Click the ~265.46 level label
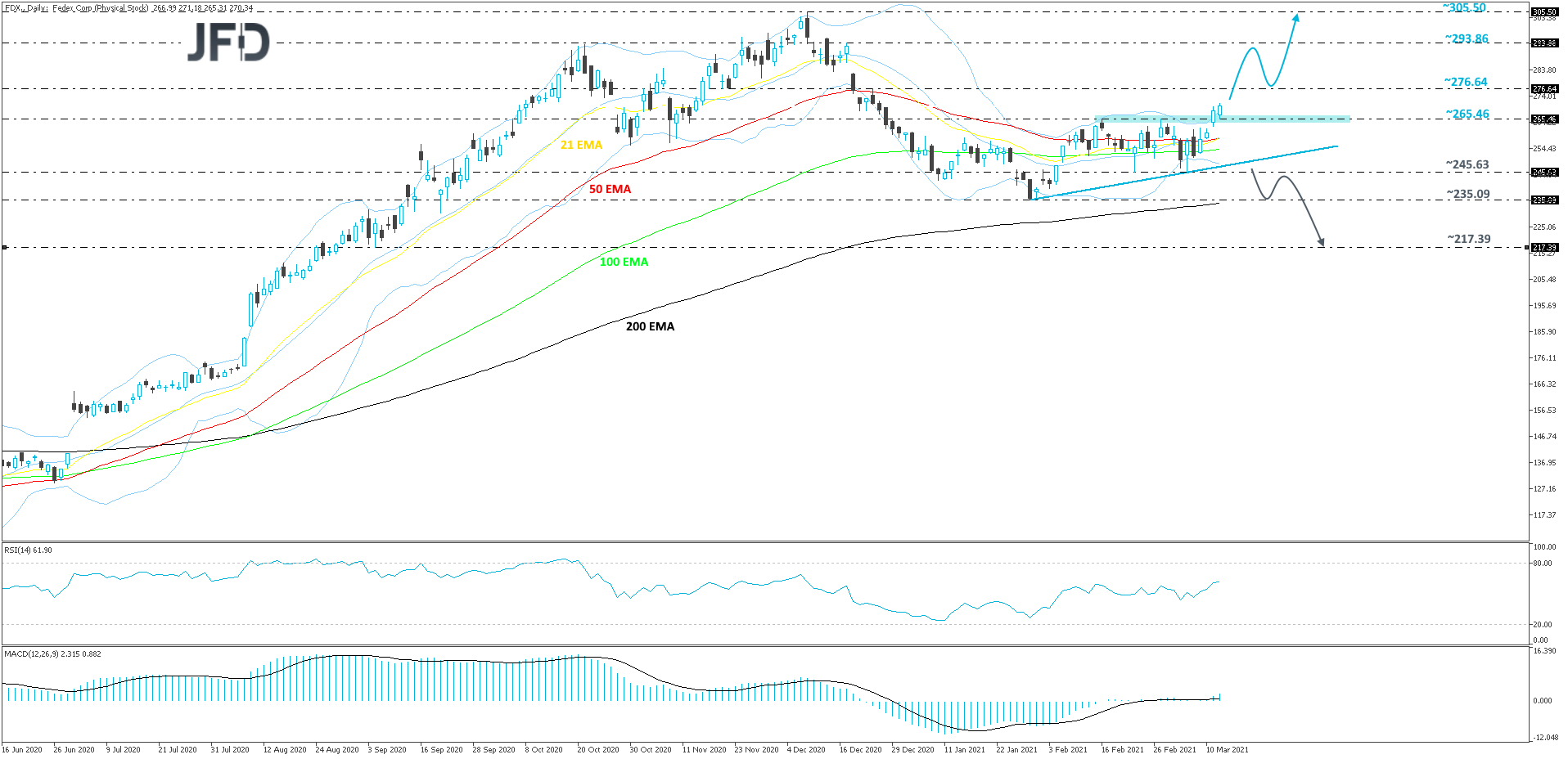This screenshot has height=759, width=1568. click(1467, 114)
